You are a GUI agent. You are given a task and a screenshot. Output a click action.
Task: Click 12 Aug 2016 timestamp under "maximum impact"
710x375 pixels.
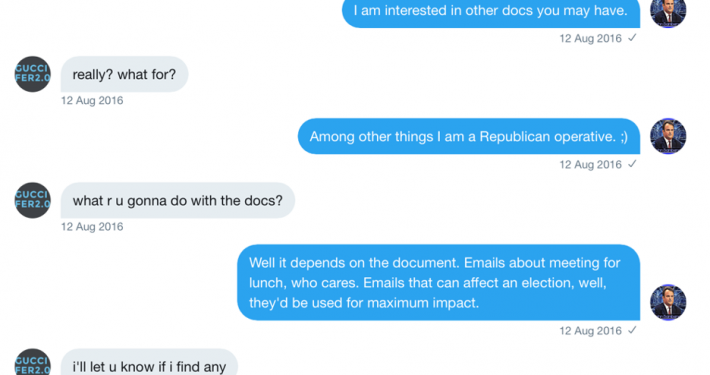[590, 331]
